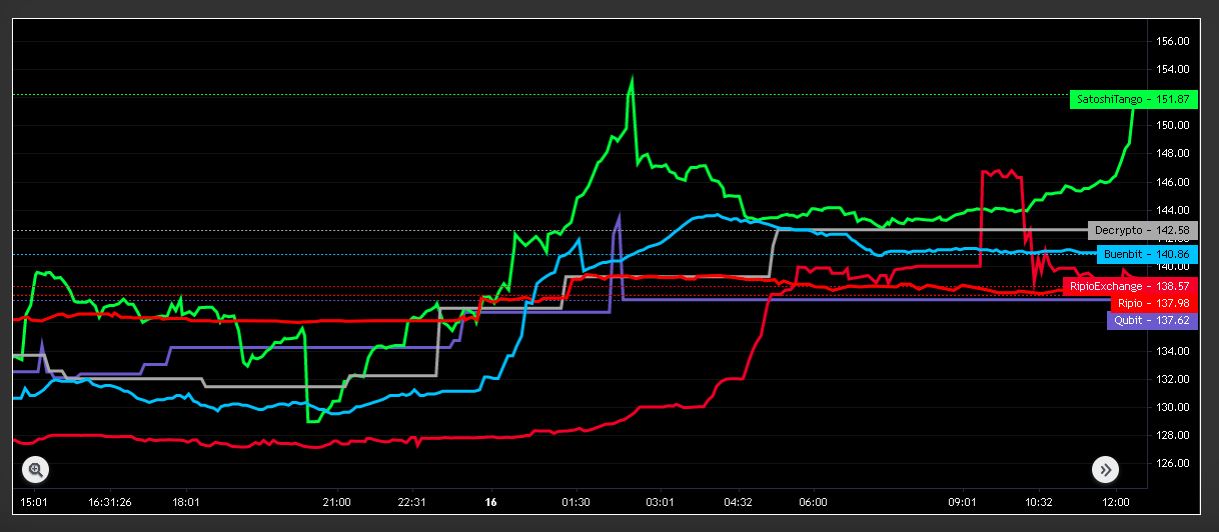Viewport: 1219px width, 532px height.
Task: Click the green SatoshiTango line's highest peak
Action: 632,77
